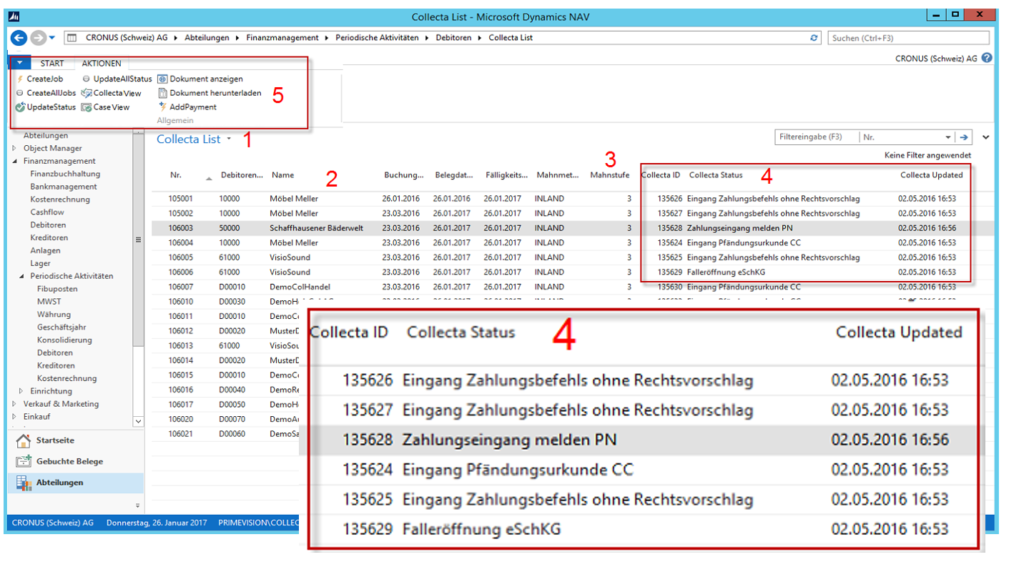Expand the filter pane chevron
Image resolution: width=1024 pixels, height=562 pixels.
pos(985,137)
